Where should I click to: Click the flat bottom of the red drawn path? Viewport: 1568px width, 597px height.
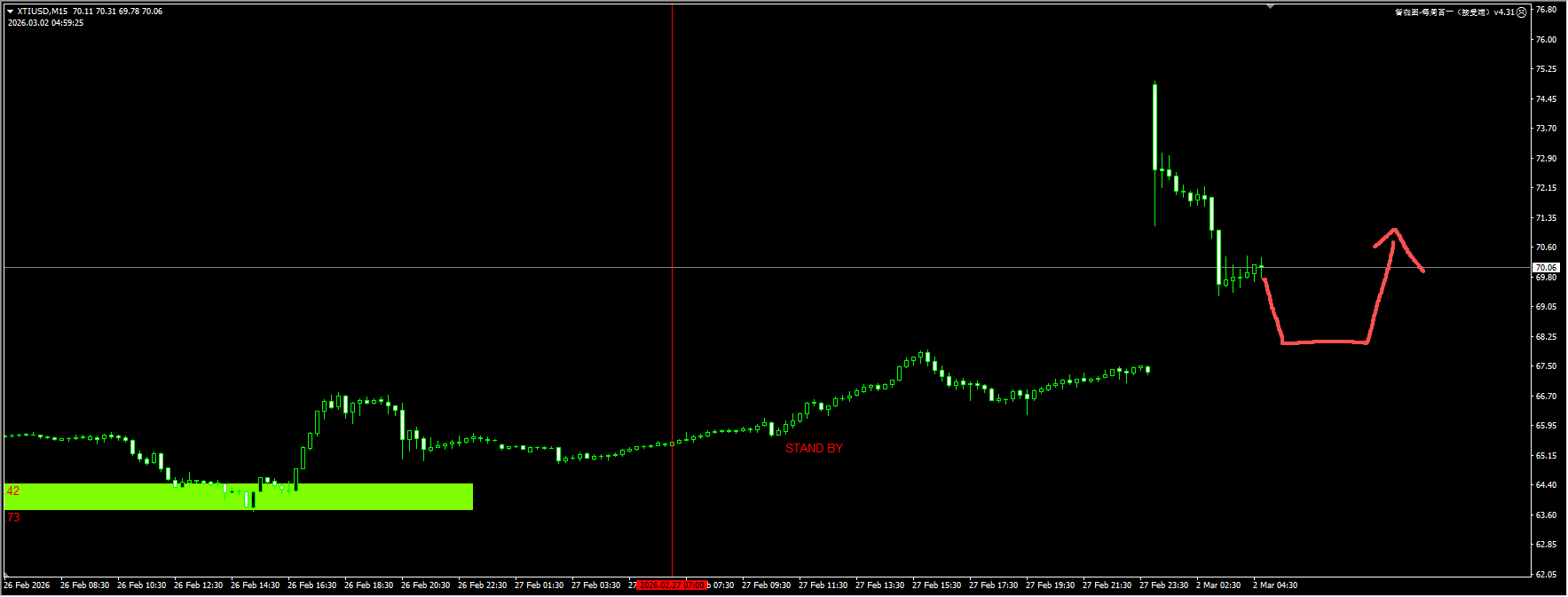click(x=1324, y=342)
